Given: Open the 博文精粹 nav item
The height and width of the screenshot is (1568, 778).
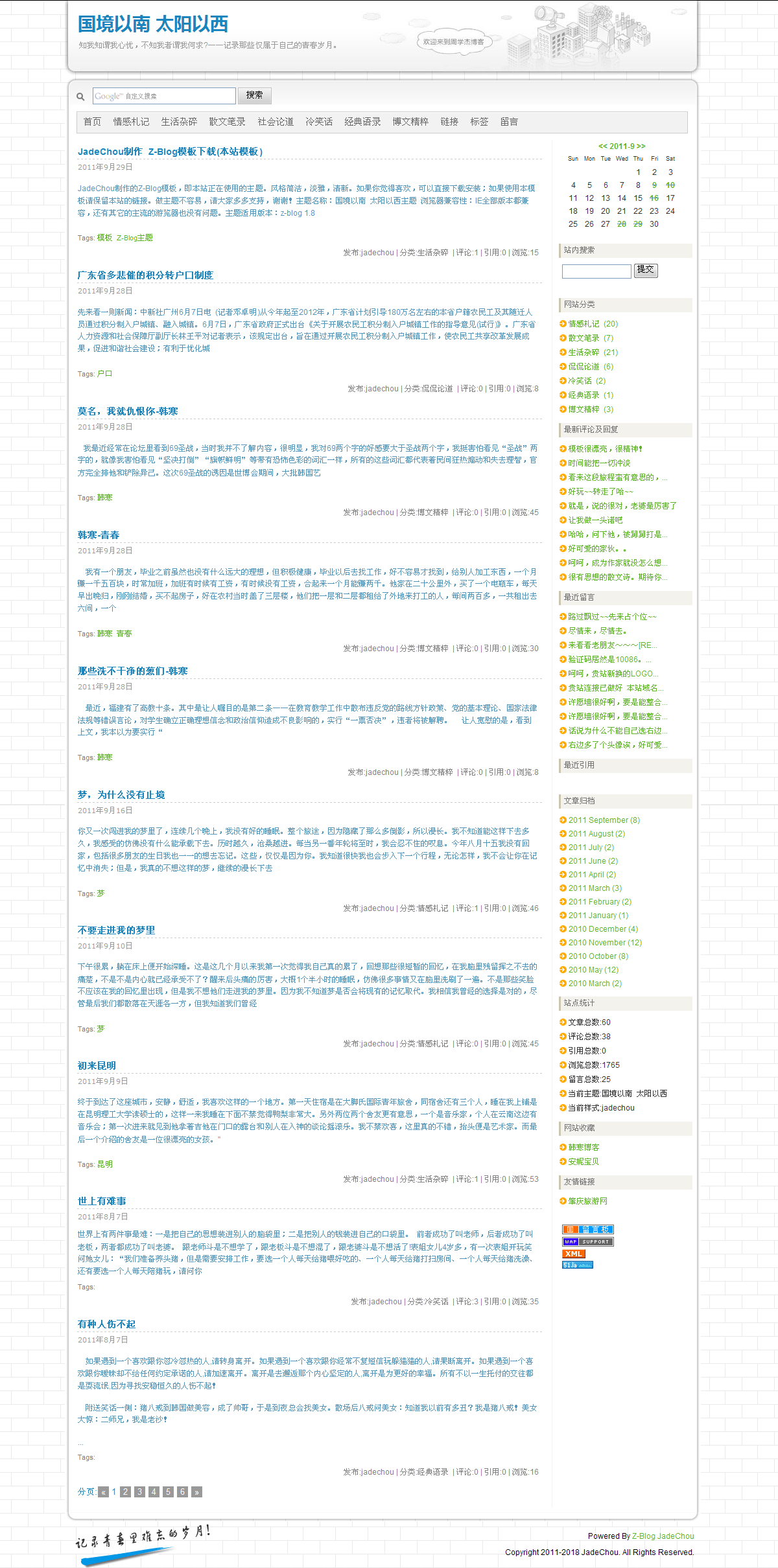Looking at the screenshot, I should (410, 122).
